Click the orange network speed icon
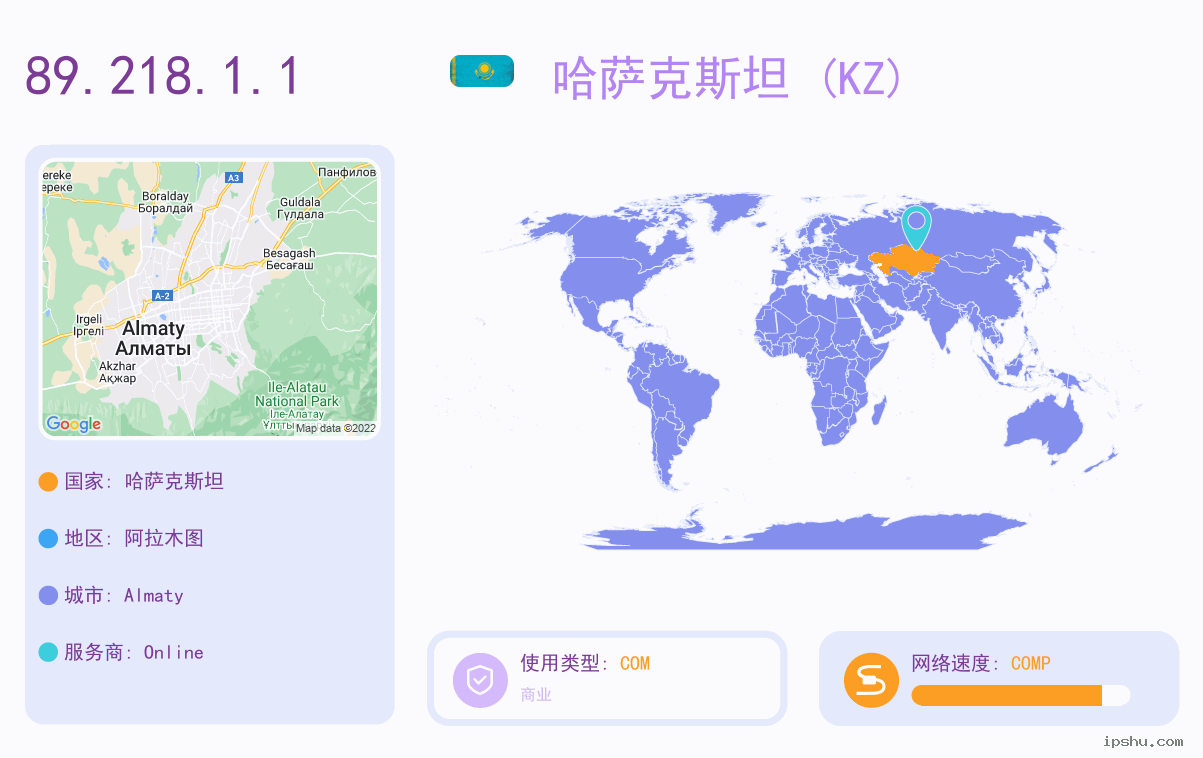Image resolution: width=1203 pixels, height=758 pixels. [871, 680]
